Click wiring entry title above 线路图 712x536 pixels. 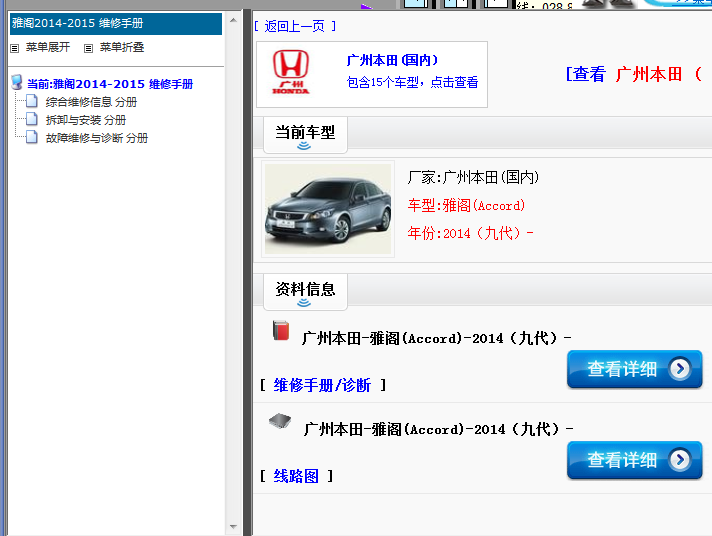click(x=438, y=429)
